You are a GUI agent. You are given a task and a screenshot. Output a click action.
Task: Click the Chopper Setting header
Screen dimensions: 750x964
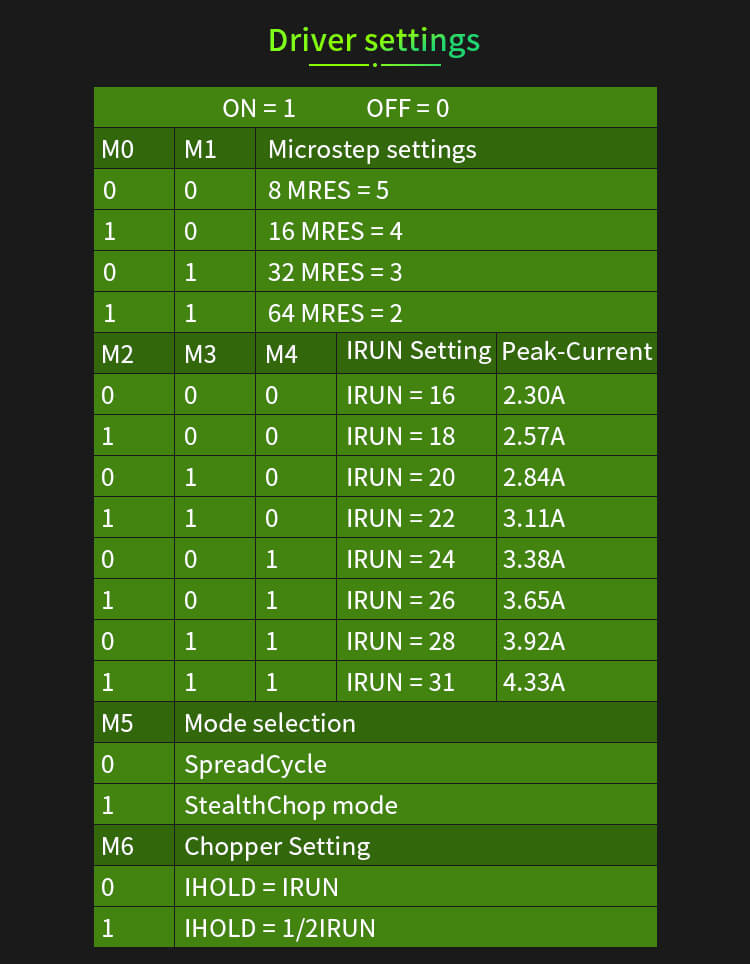coord(277,847)
